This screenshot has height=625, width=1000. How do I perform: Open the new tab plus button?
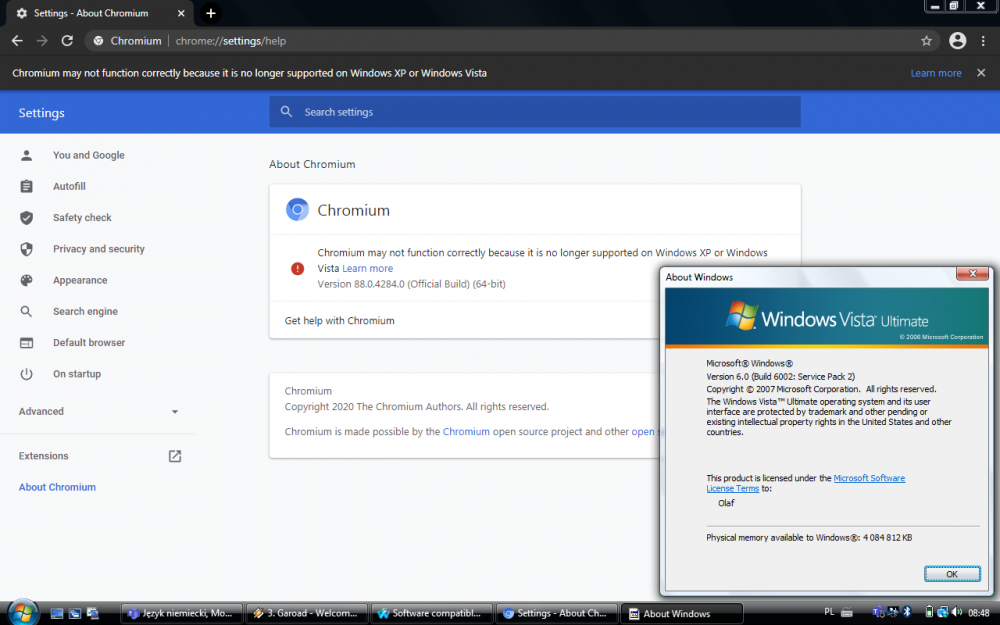pyautogui.click(x=210, y=13)
